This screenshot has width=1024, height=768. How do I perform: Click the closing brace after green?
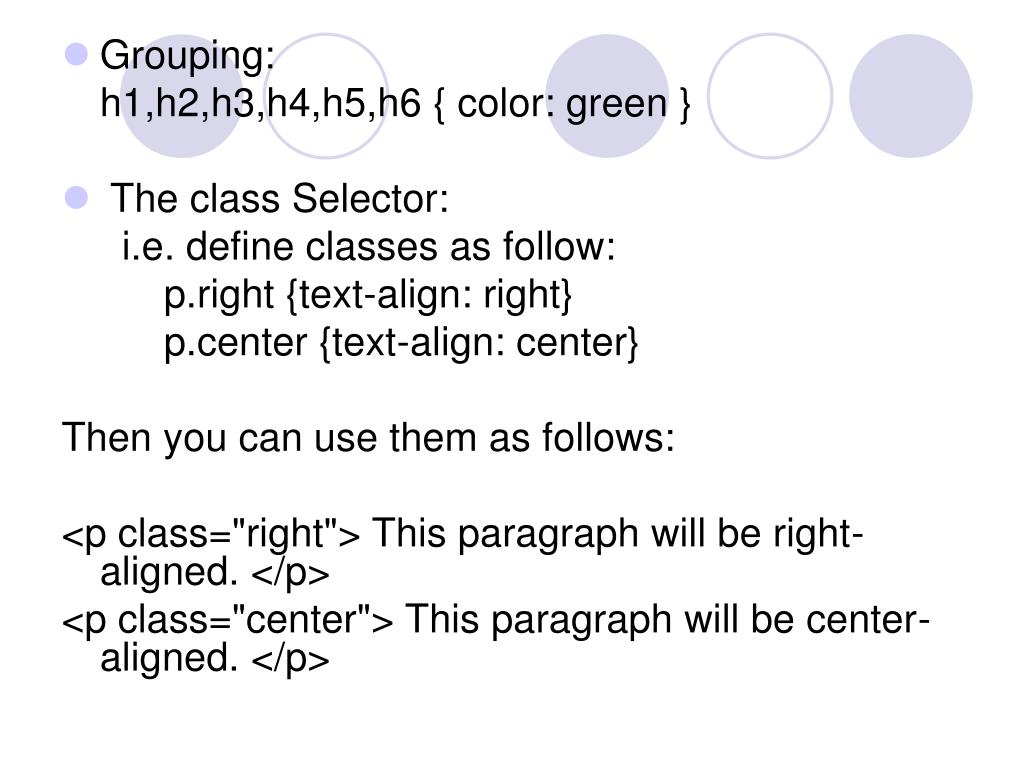pos(684,104)
